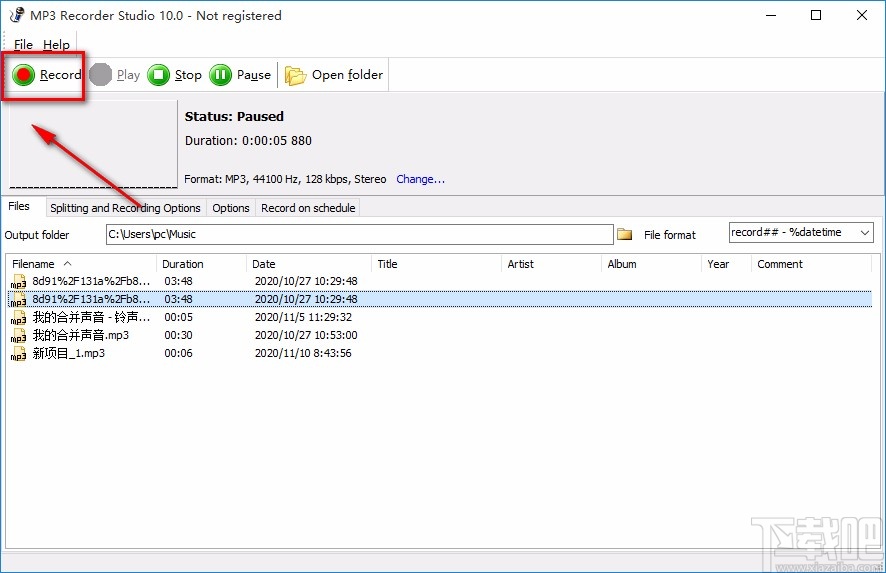Open the Options tab
Screen dimensions: 886x573
(231, 208)
